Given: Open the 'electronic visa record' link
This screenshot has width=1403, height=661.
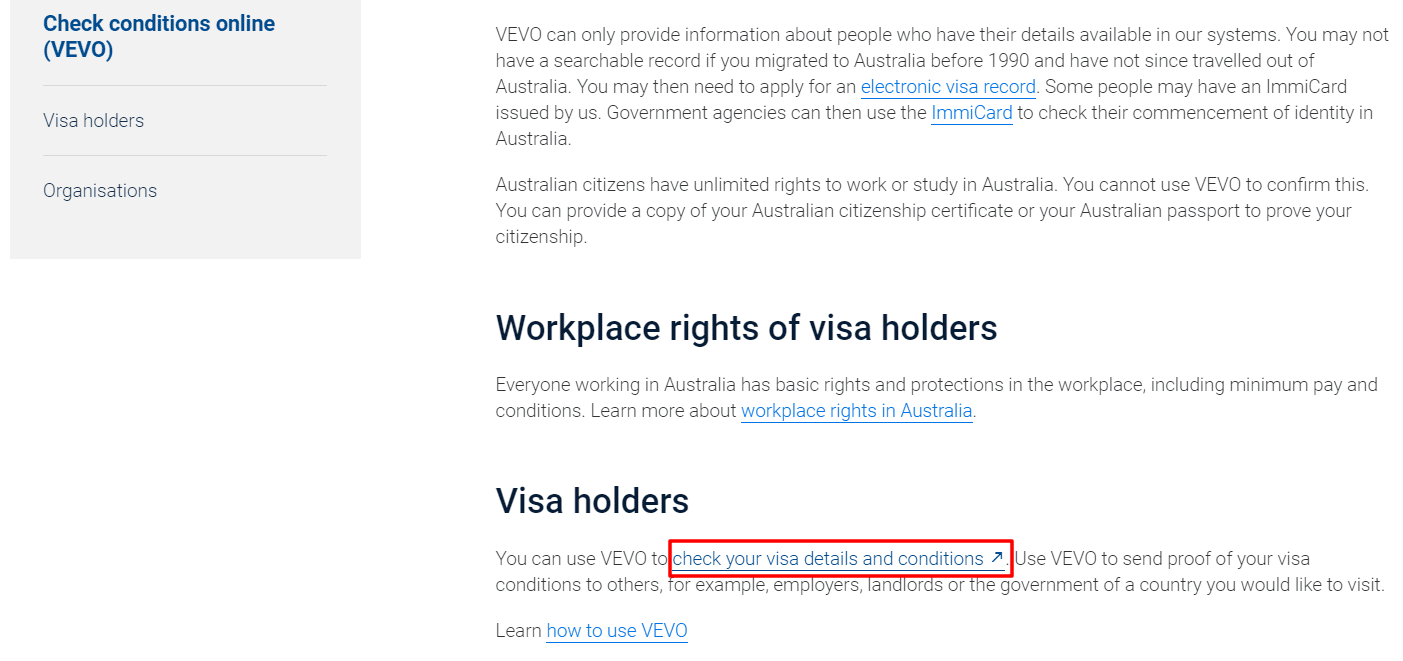Looking at the screenshot, I should pyautogui.click(x=948, y=87).
